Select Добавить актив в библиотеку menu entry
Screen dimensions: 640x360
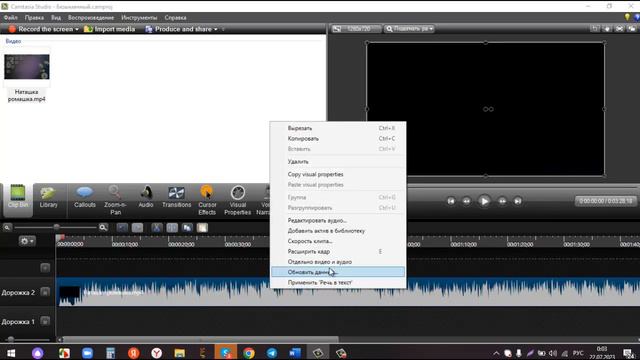(x=338, y=231)
